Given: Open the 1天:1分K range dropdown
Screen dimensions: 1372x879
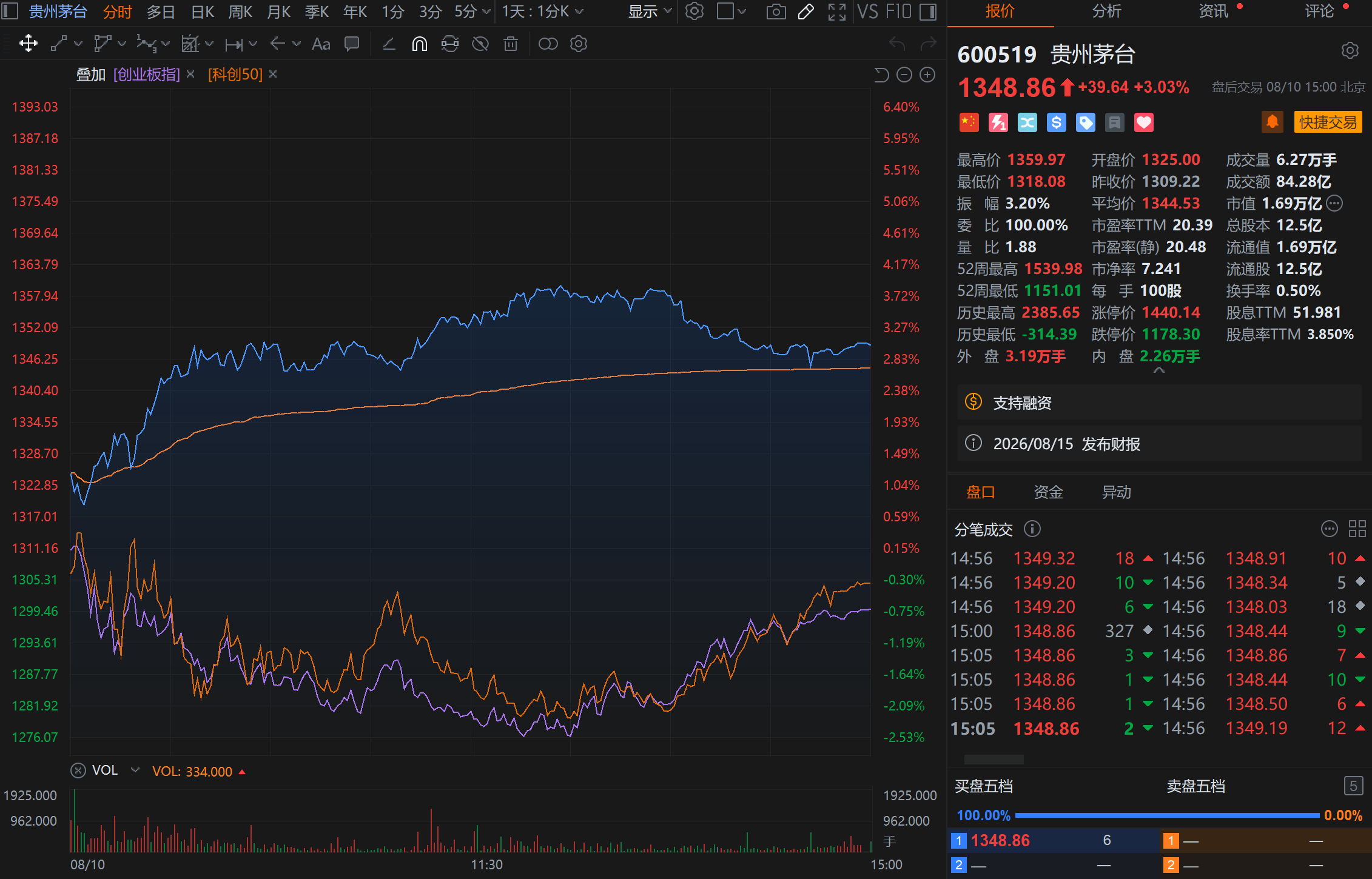Looking at the screenshot, I should 543,12.
